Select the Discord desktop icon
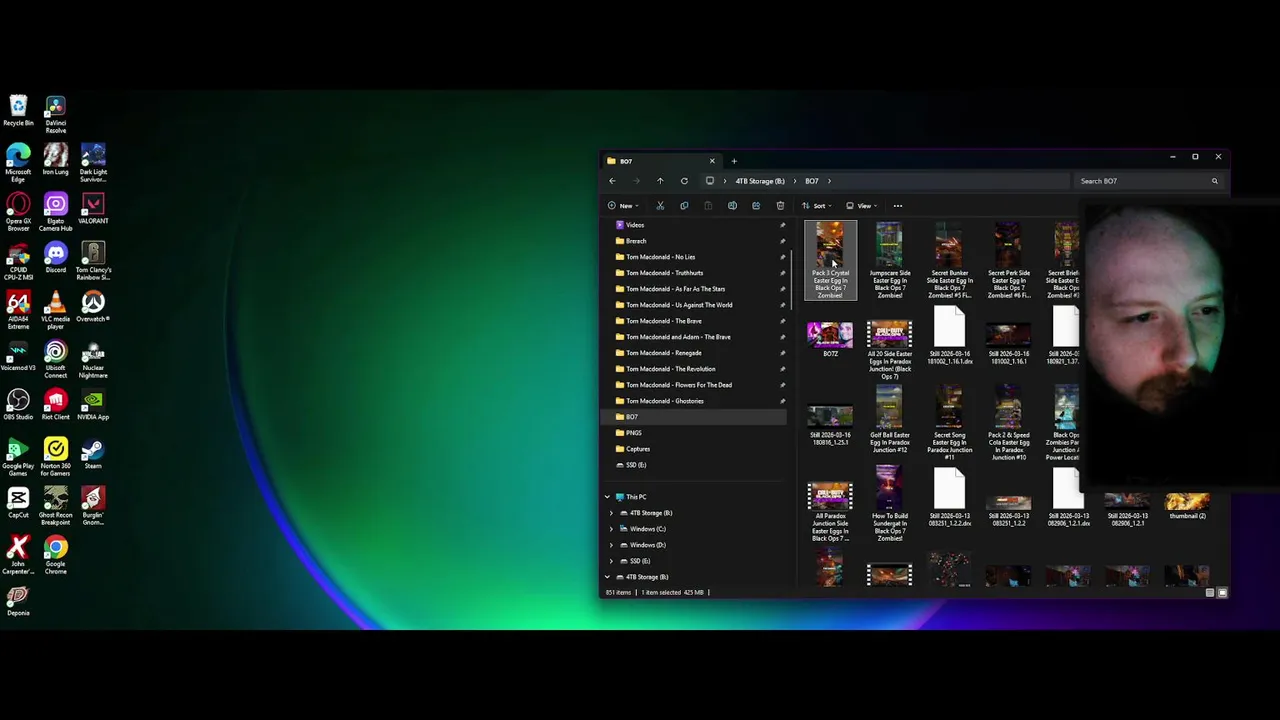The image size is (1280, 720). tap(55, 258)
